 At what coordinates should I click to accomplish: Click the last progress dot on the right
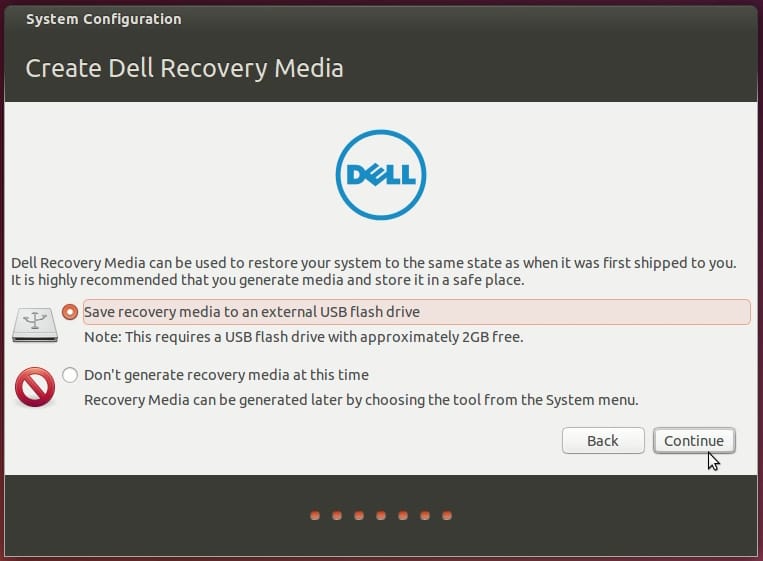[x=447, y=516]
